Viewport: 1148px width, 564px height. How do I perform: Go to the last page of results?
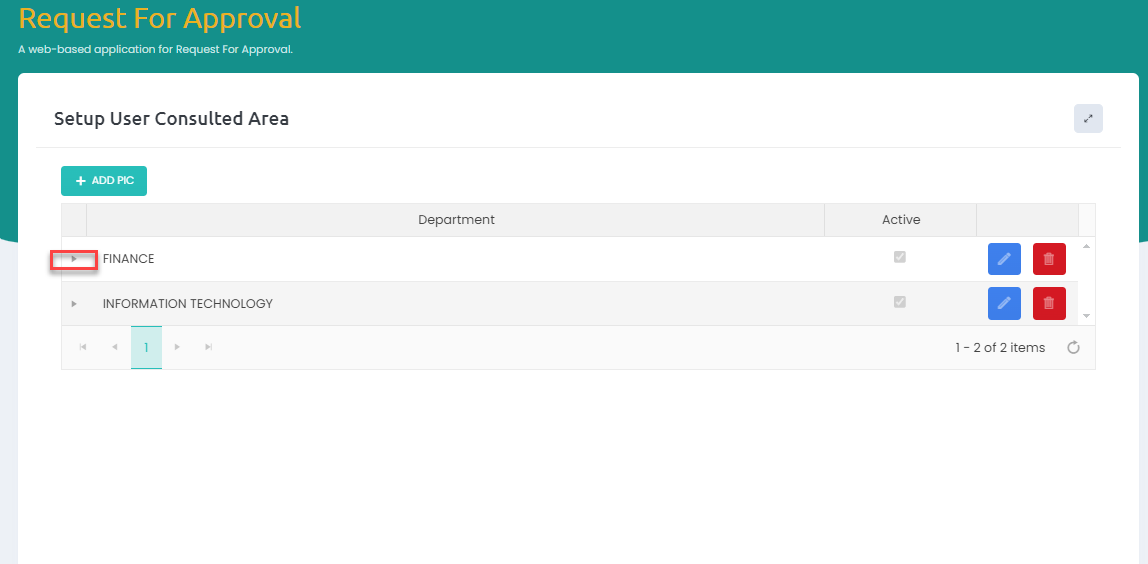click(x=208, y=347)
